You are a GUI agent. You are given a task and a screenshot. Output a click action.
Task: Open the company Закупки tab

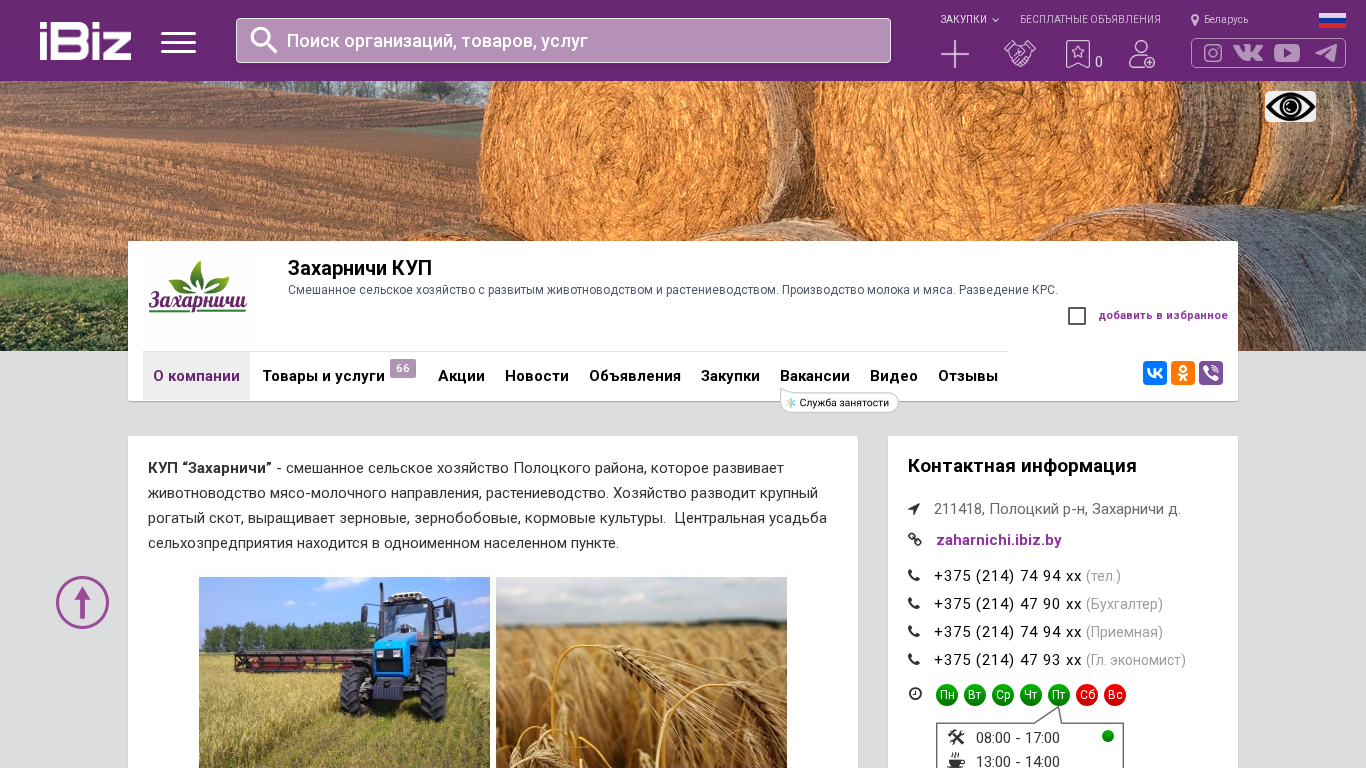pyautogui.click(x=730, y=376)
